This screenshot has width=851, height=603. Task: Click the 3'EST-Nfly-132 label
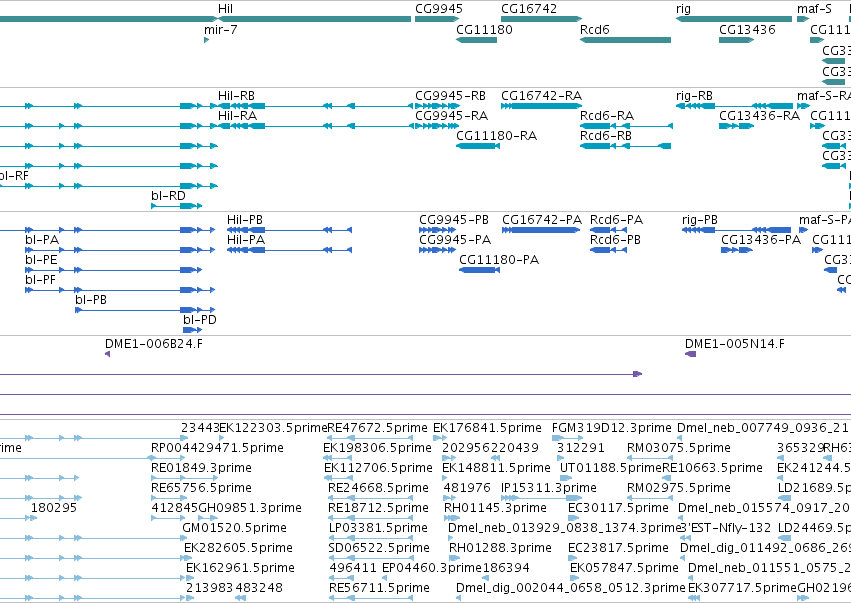(x=725, y=529)
